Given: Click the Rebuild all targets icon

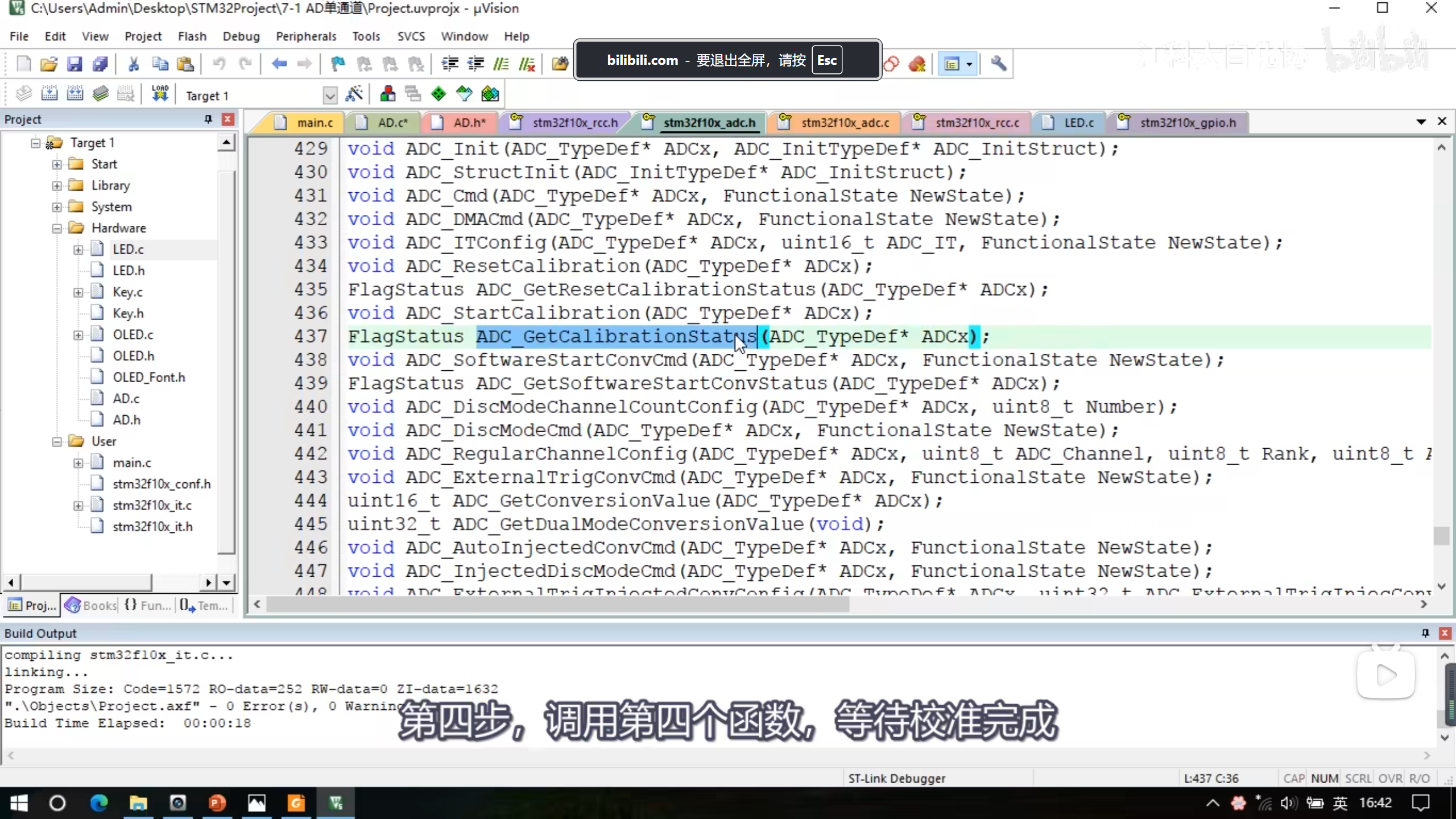Looking at the screenshot, I should point(75,94).
